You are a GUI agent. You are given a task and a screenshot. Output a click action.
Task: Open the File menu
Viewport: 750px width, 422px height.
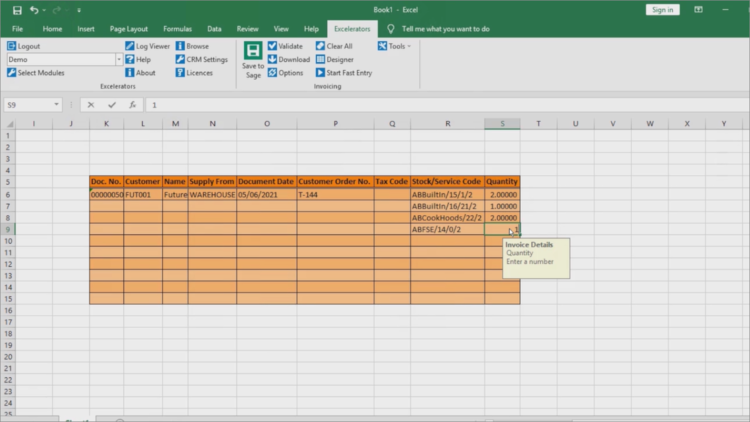click(18, 29)
